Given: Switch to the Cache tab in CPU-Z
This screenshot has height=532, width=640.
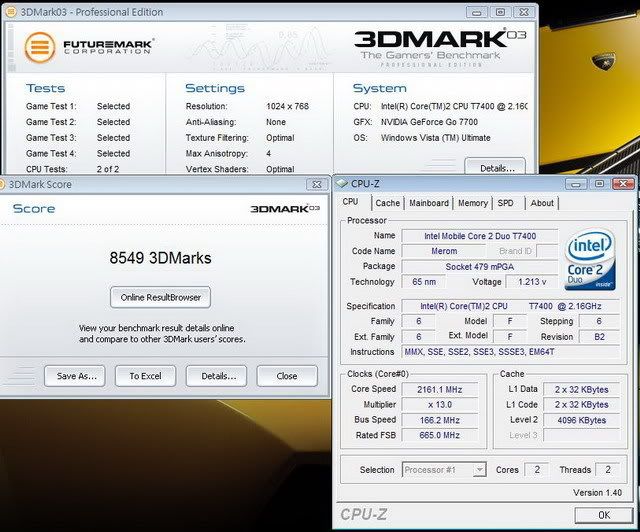Looking at the screenshot, I should (387, 203).
